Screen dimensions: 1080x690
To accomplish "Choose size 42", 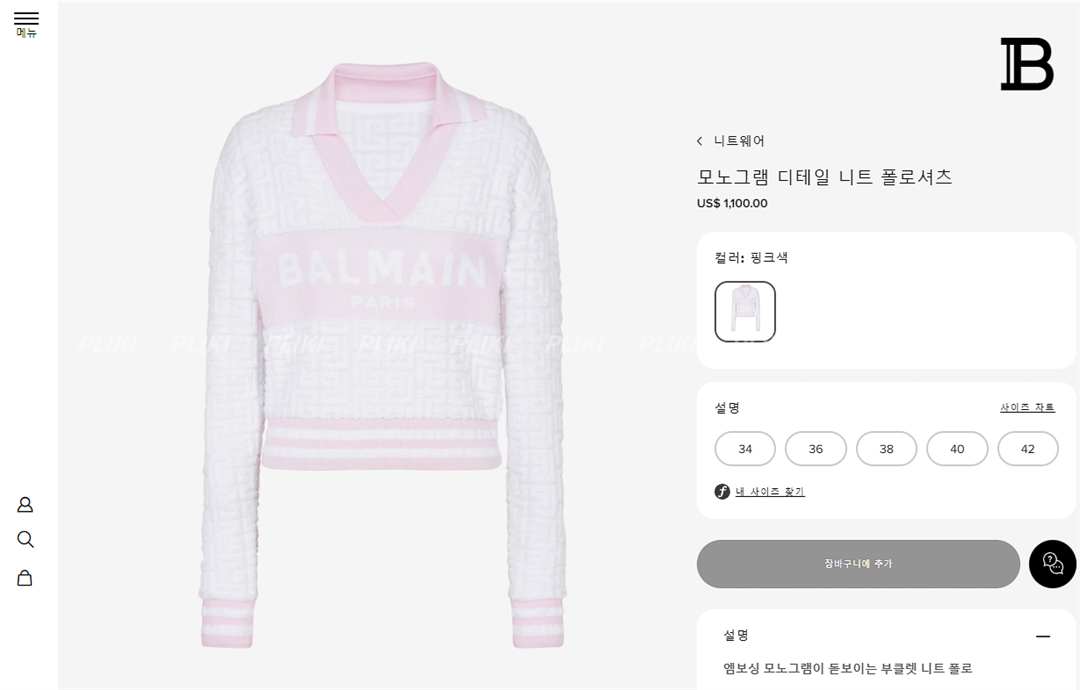I will pyautogui.click(x=1028, y=449).
